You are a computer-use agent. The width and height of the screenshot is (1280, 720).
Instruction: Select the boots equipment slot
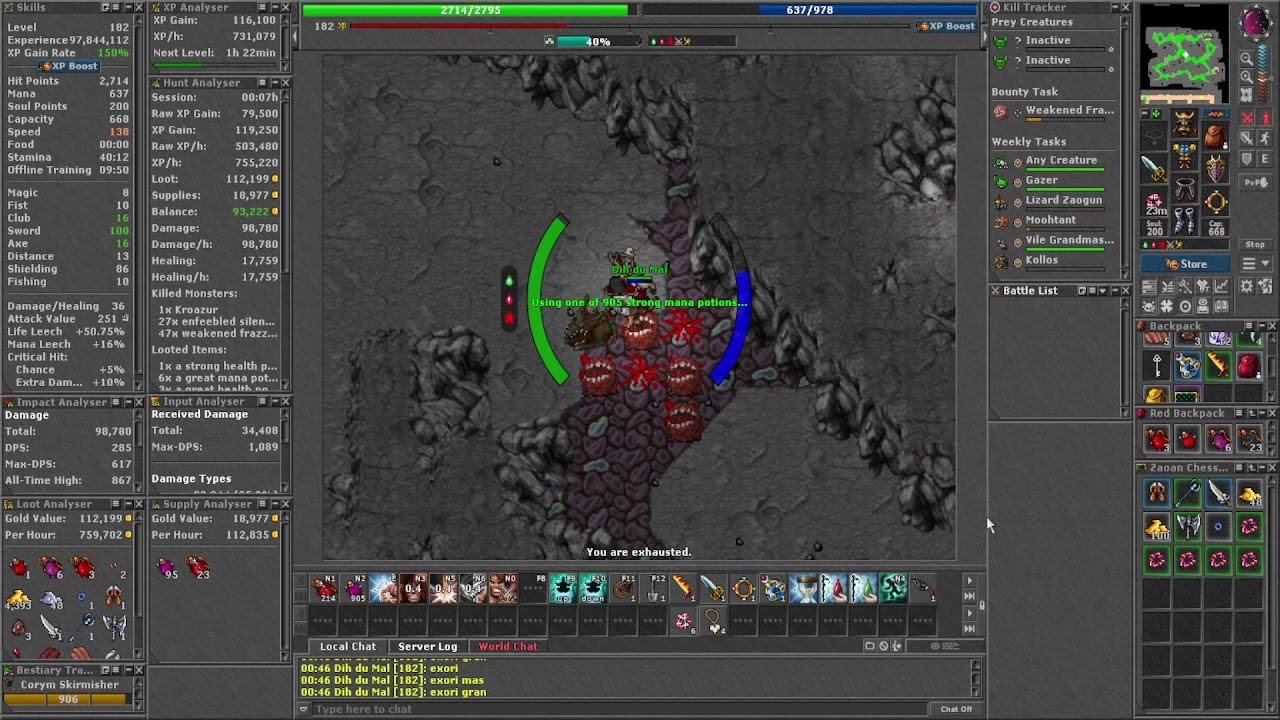[1185, 220]
